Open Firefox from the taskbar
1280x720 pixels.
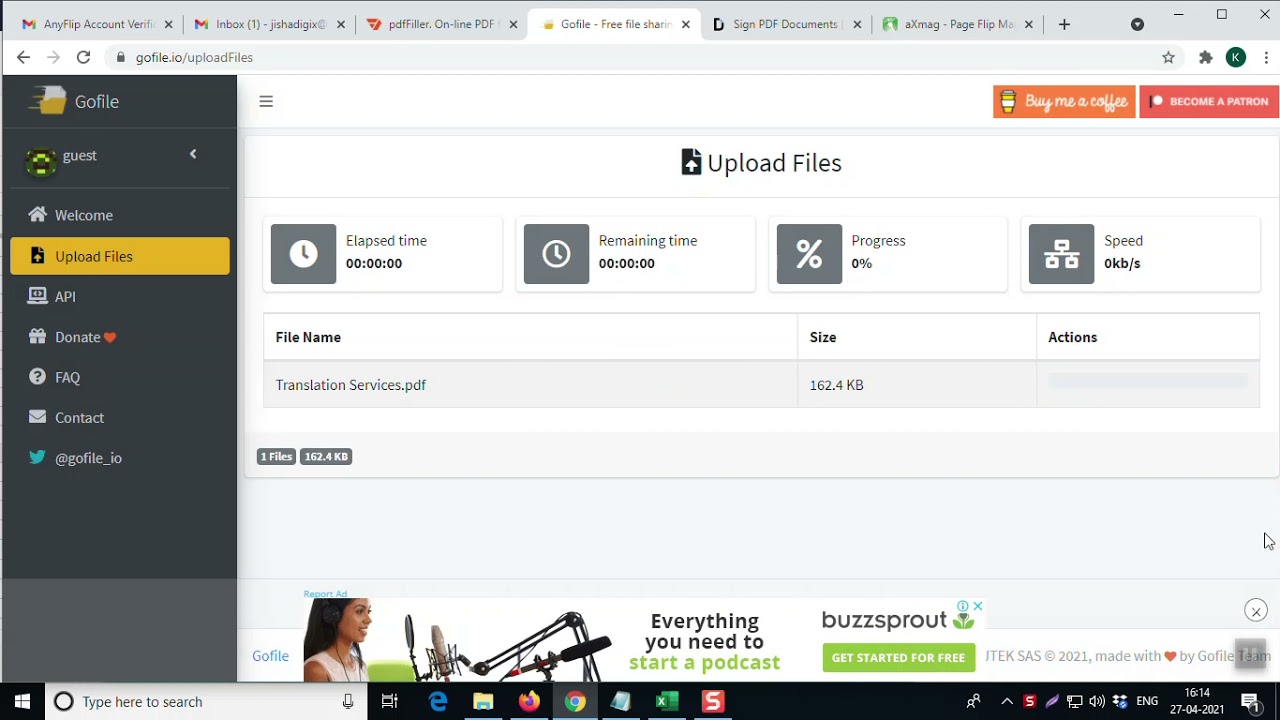point(529,701)
